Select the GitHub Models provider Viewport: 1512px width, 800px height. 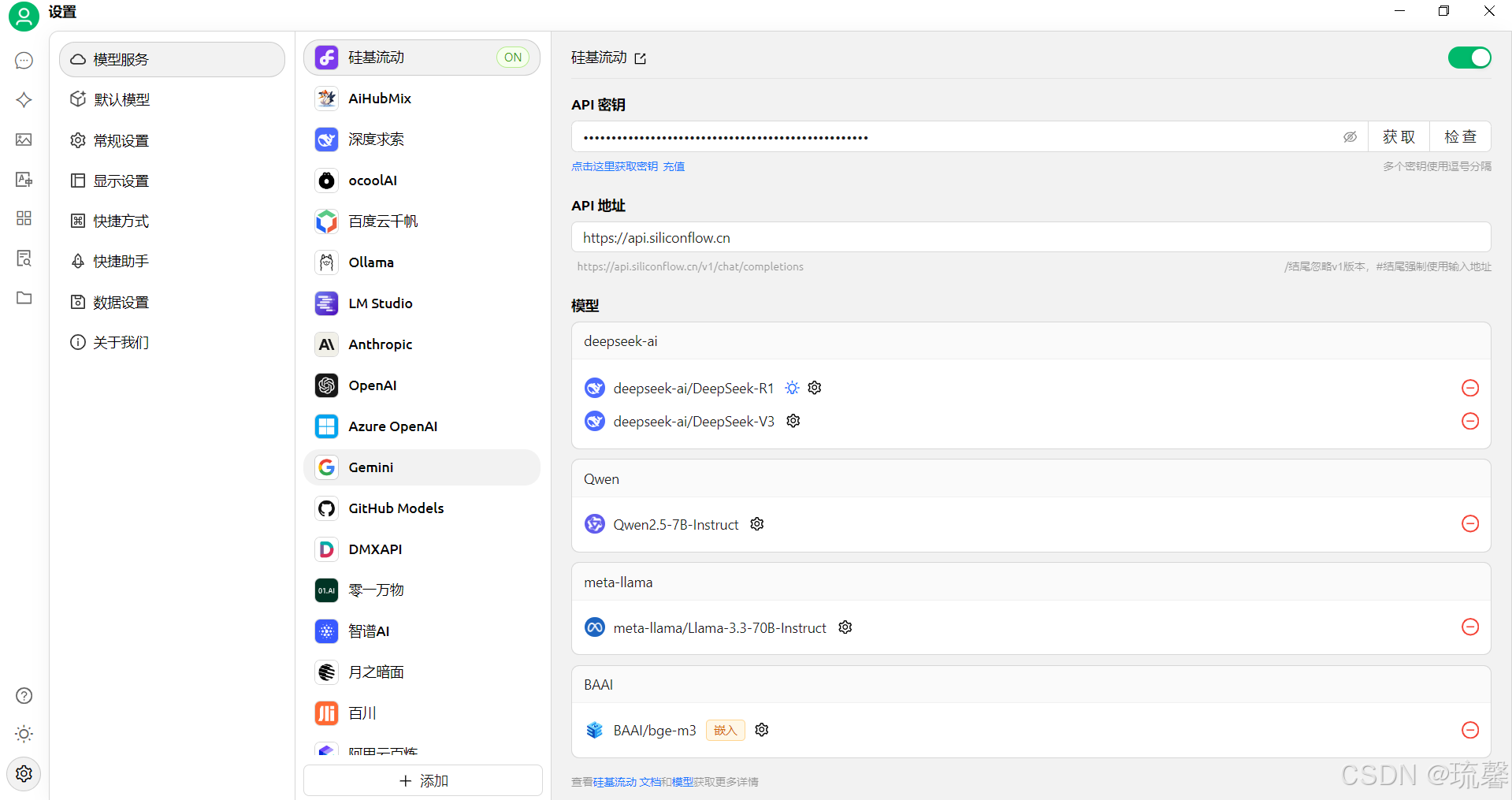(422, 508)
